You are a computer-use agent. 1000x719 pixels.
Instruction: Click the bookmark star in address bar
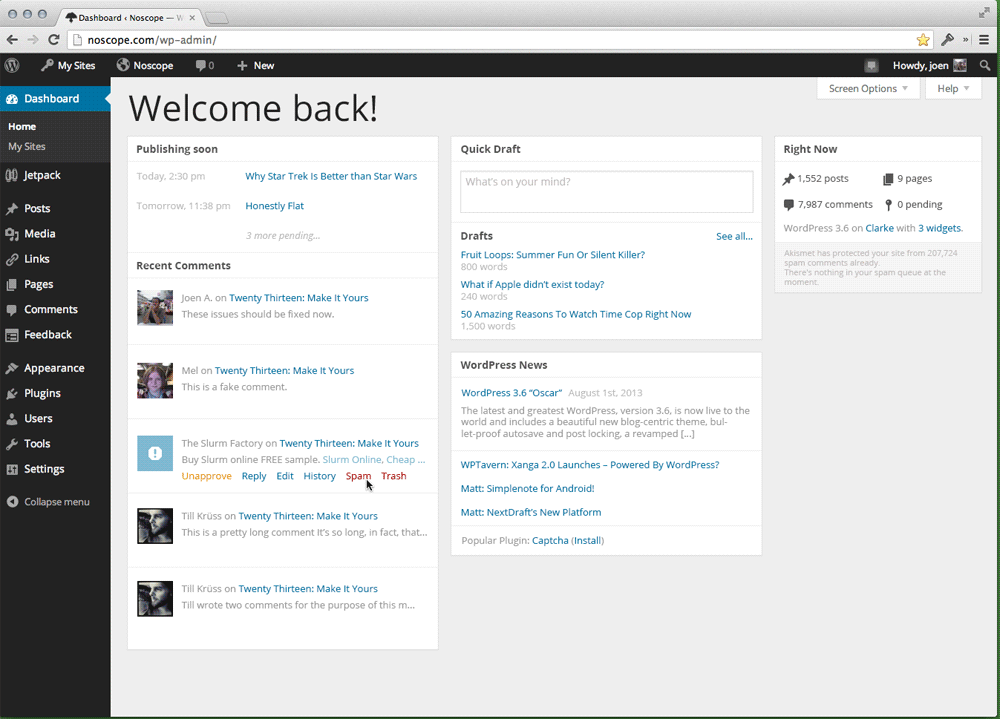[x=923, y=40]
